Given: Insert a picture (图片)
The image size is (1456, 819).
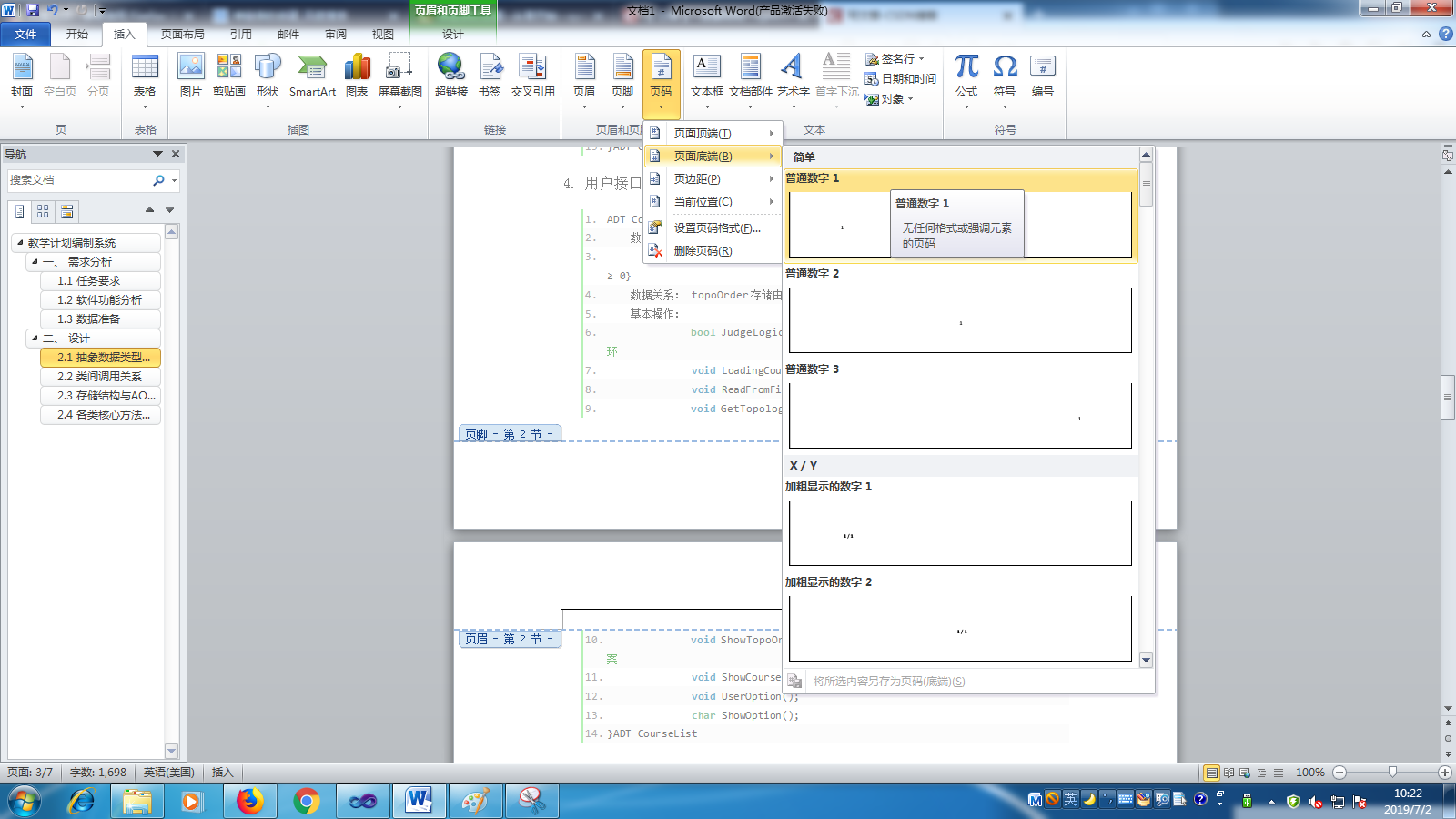Looking at the screenshot, I should [191, 76].
